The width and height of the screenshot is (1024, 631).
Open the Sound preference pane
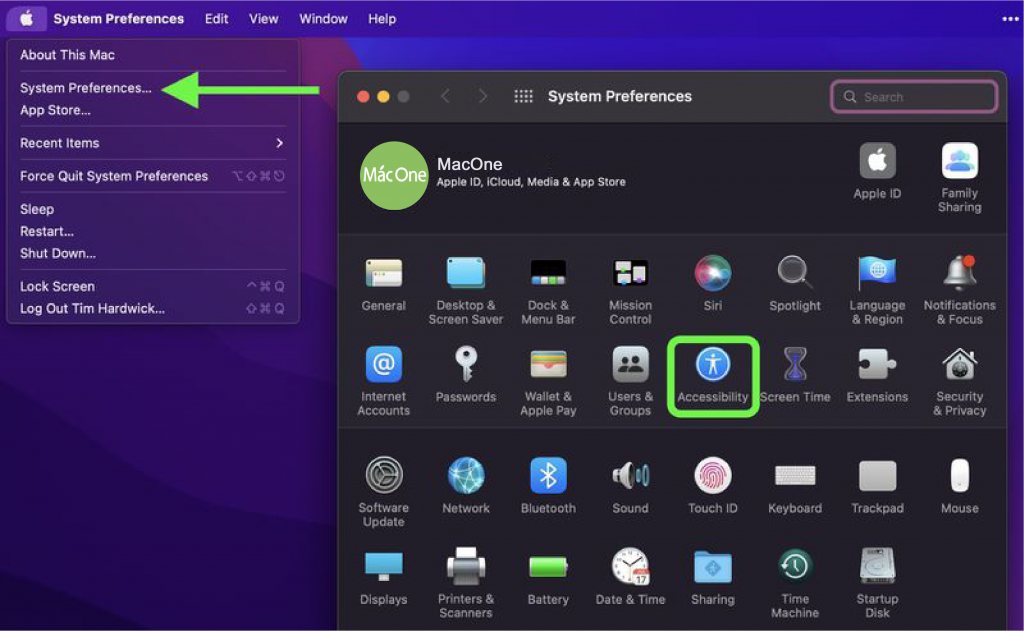[630, 486]
